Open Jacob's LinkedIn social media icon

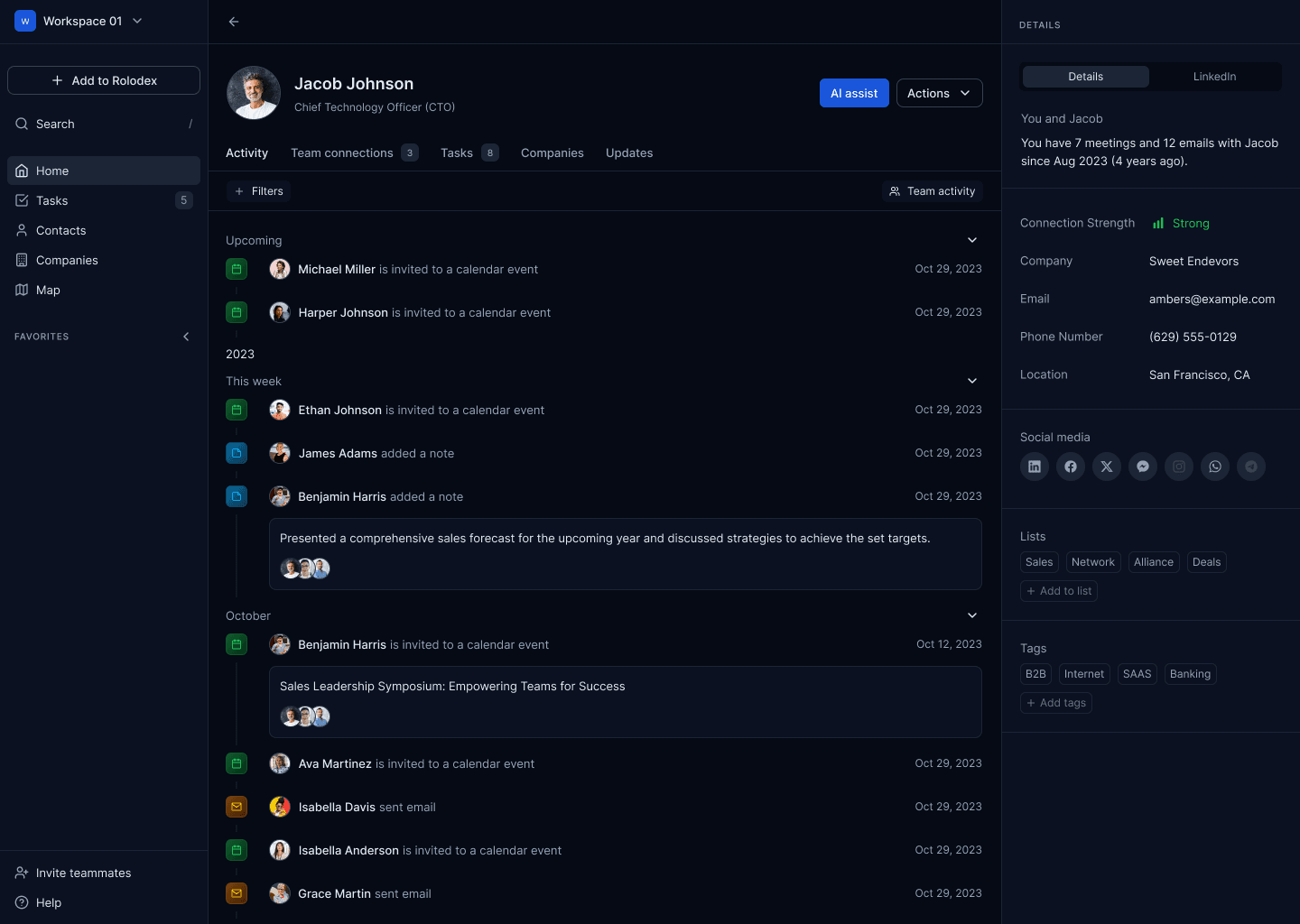coord(1035,467)
